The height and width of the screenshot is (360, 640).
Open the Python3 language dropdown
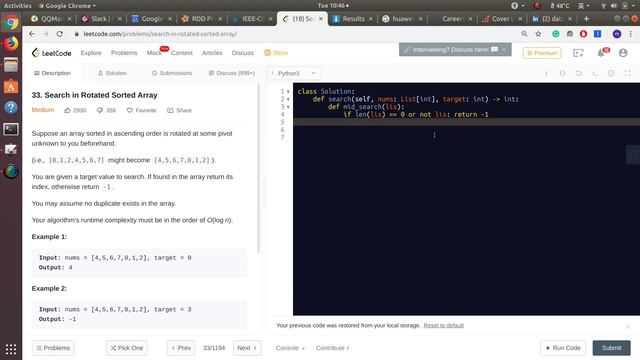(x=294, y=73)
